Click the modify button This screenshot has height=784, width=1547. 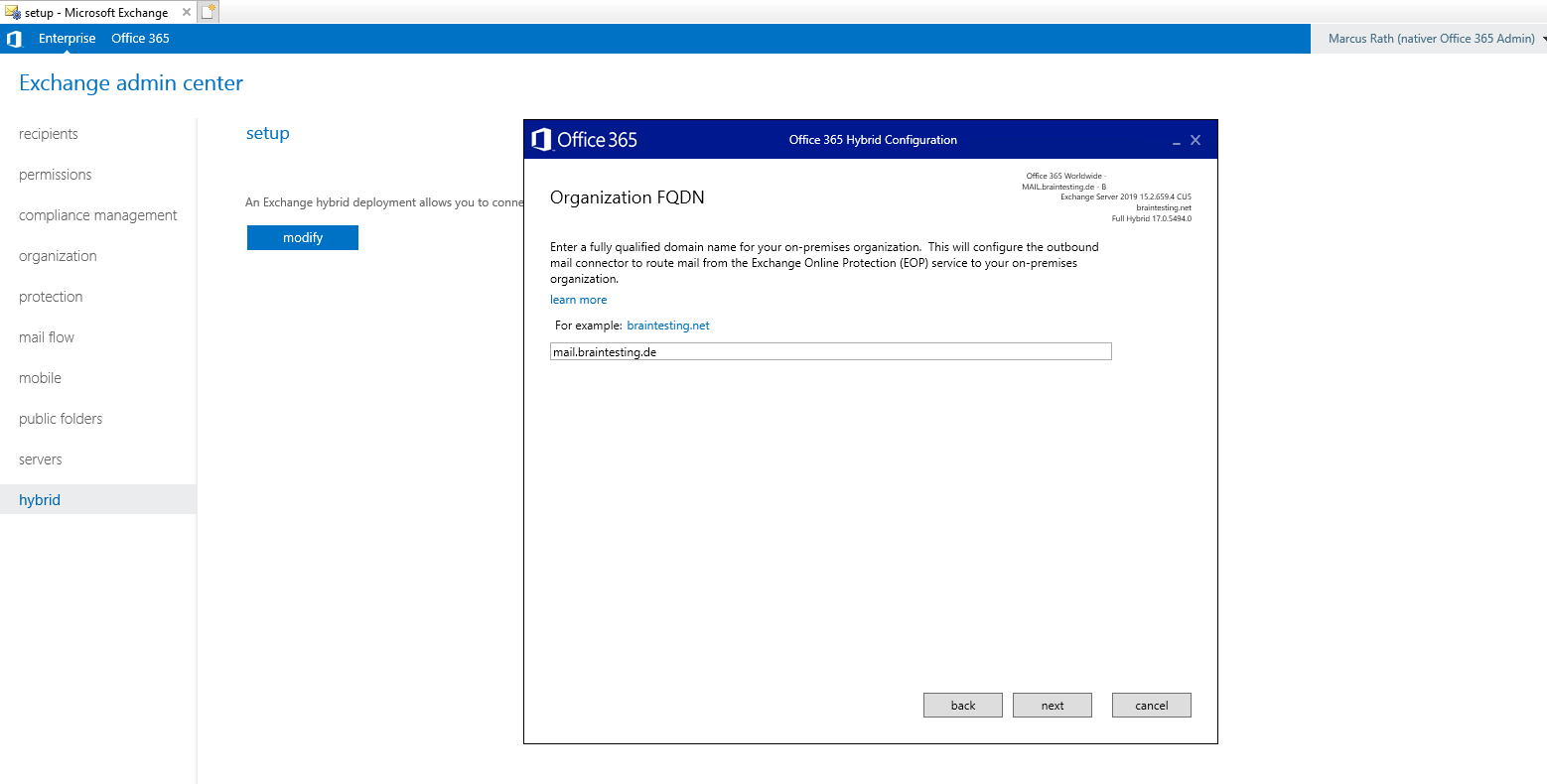coord(303,238)
